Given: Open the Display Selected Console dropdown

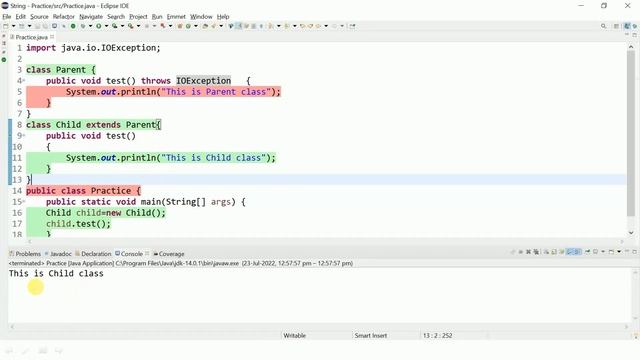Looking at the screenshot, I should coord(603,252).
